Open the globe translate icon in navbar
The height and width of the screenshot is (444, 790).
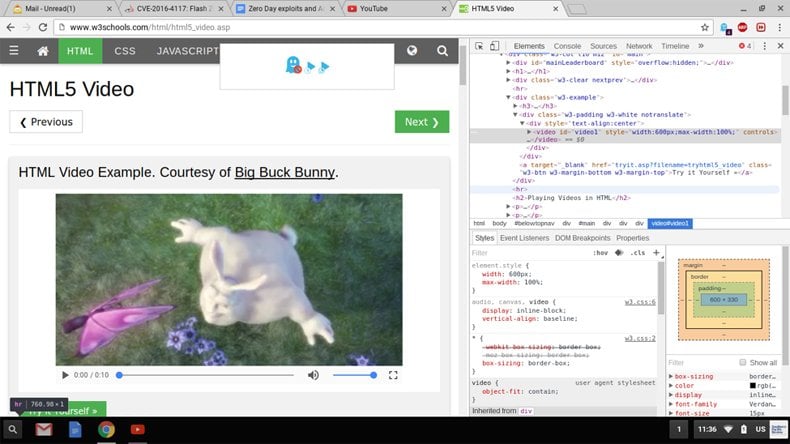[412, 50]
